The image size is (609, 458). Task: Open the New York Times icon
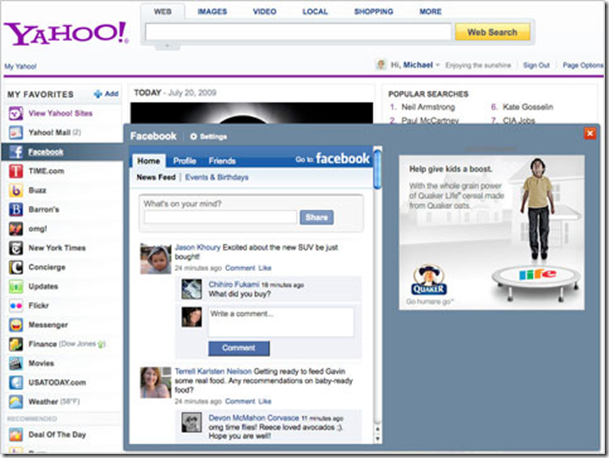click(16, 248)
